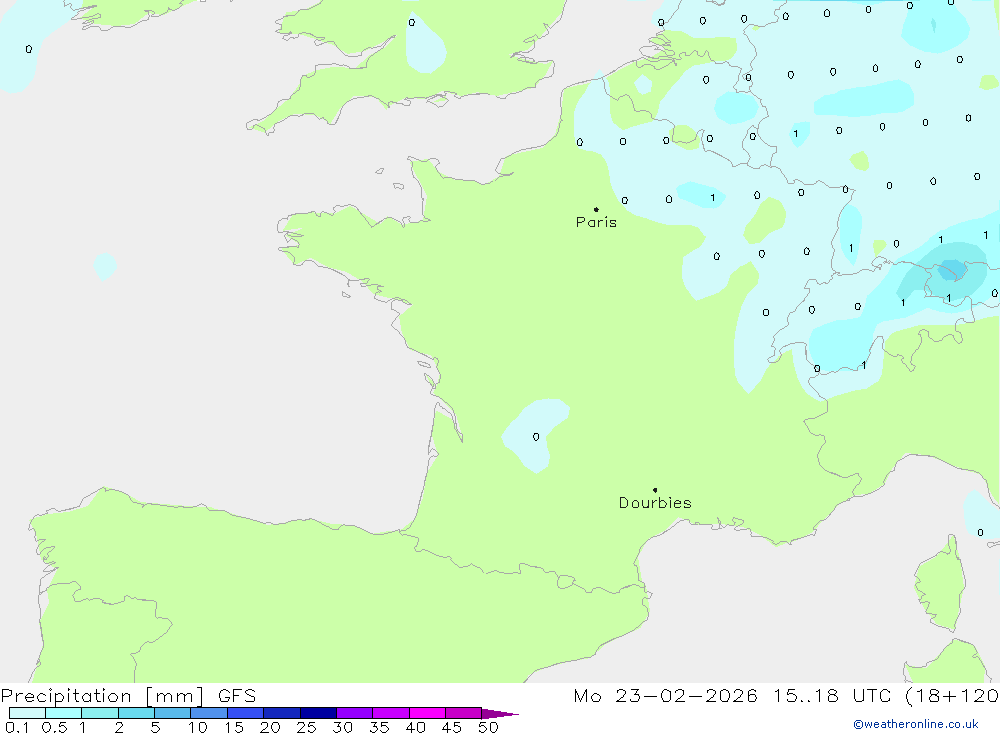Click the small rain patch in Bay of Biscay

coord(104,266)
